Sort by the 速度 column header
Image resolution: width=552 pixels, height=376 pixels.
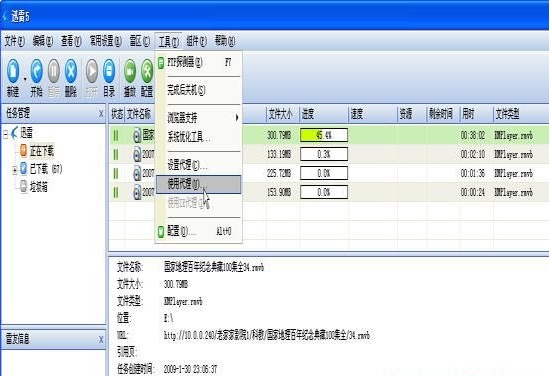click(x=373, y=114)
